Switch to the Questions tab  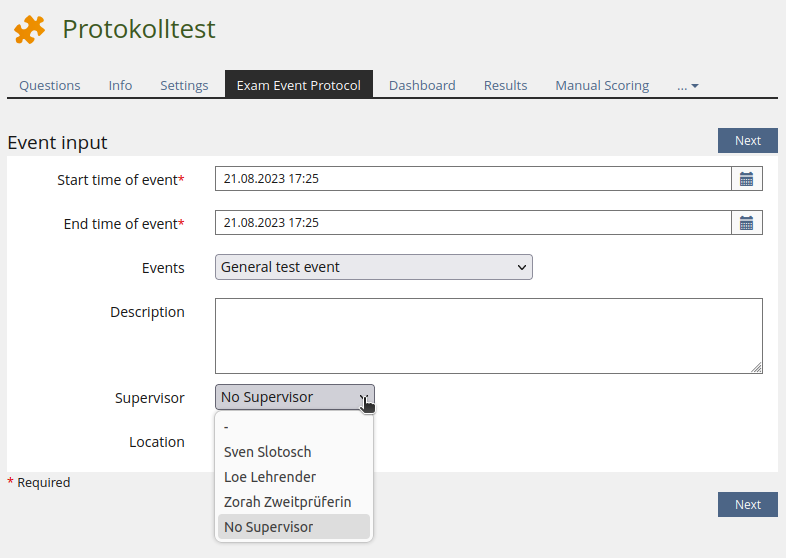[x=50, y=85]
